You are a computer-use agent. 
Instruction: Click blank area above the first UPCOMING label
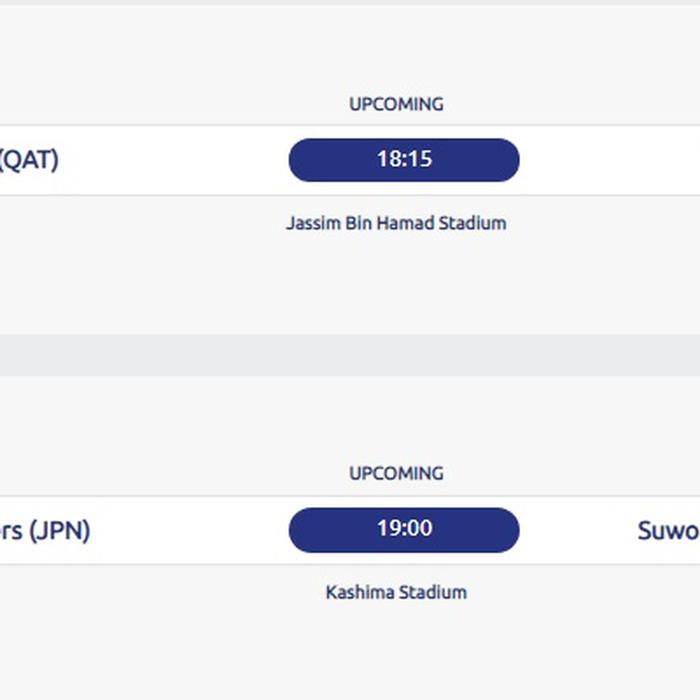396,50
